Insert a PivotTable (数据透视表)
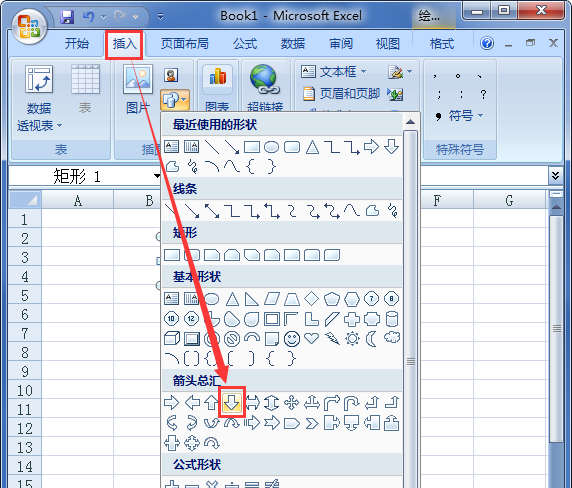Viewport: 572px width, 488px height. [x=39, y=98]
